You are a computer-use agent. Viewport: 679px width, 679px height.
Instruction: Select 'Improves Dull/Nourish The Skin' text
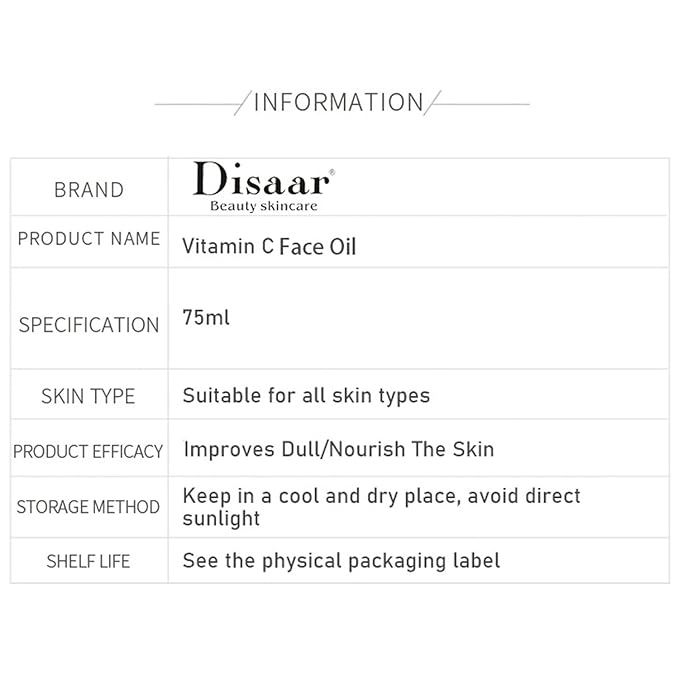(x=338, y=449)
